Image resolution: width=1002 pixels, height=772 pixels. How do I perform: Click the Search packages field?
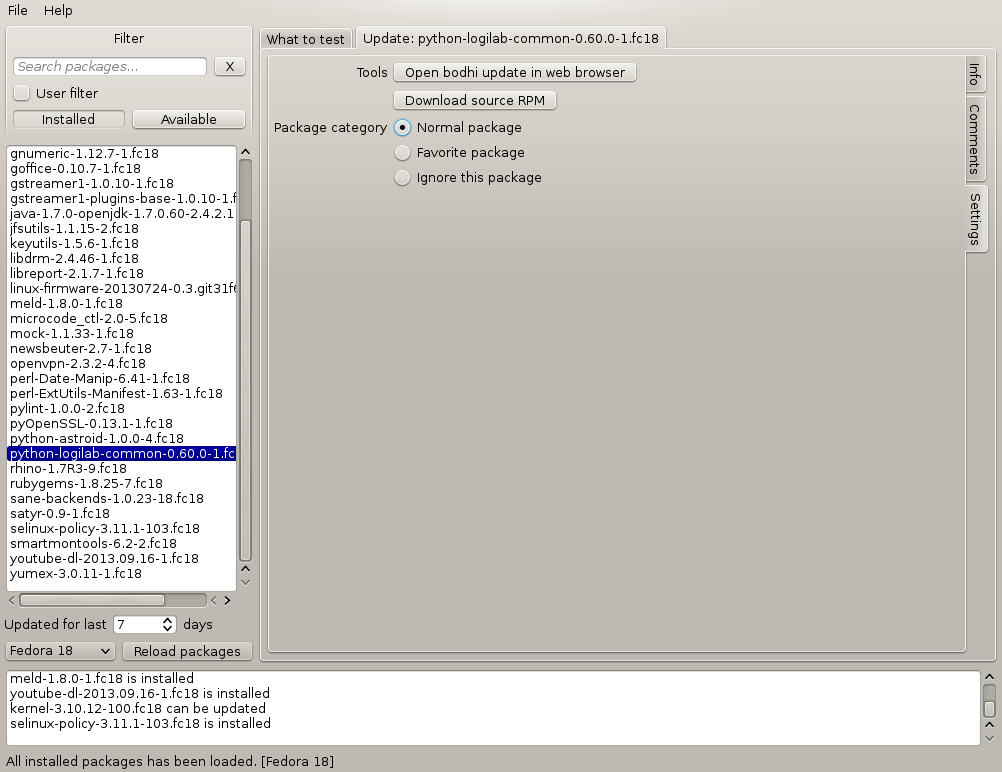click(110, 66)
